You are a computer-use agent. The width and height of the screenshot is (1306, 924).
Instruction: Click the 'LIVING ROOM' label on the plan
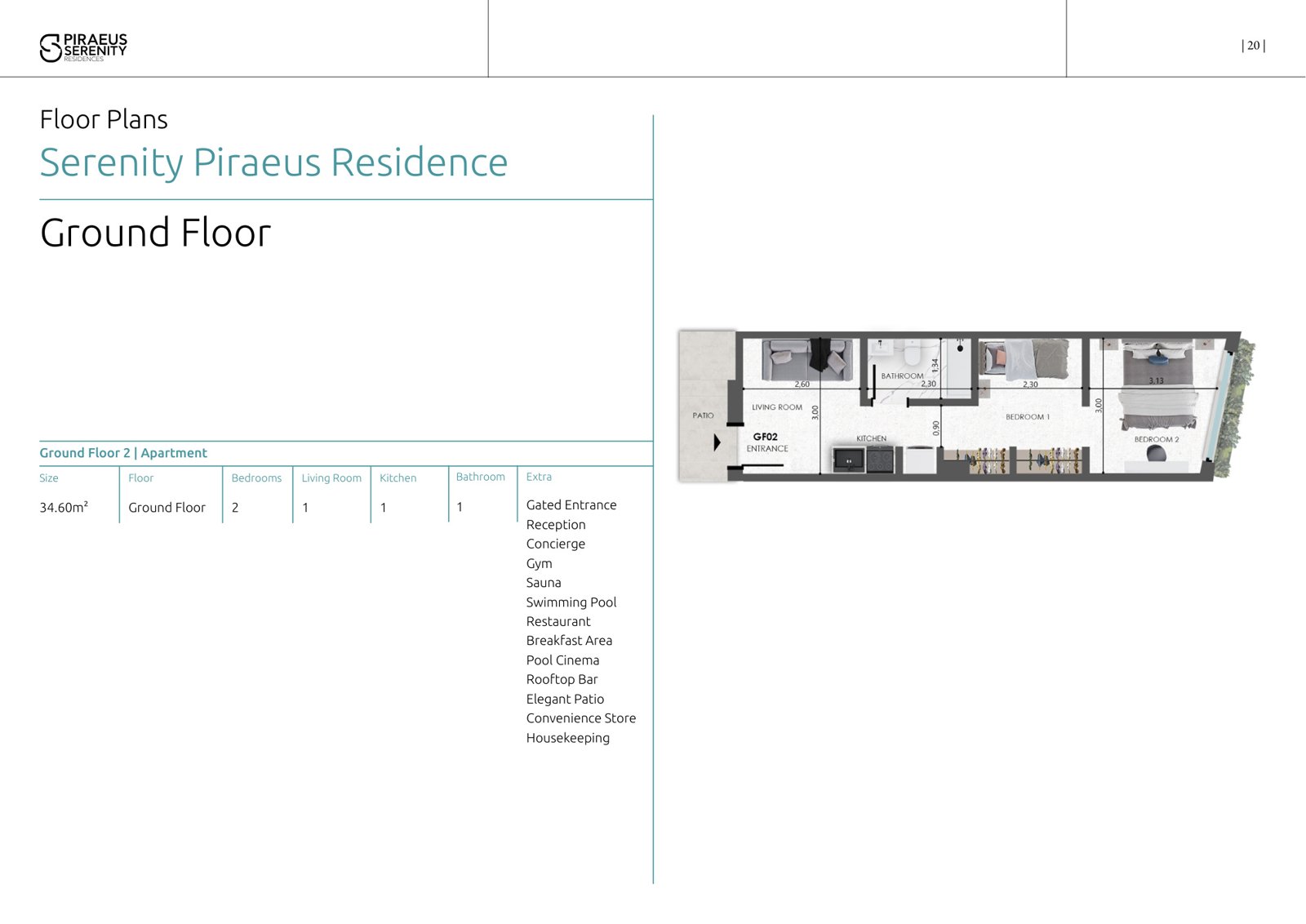point(777,407)
